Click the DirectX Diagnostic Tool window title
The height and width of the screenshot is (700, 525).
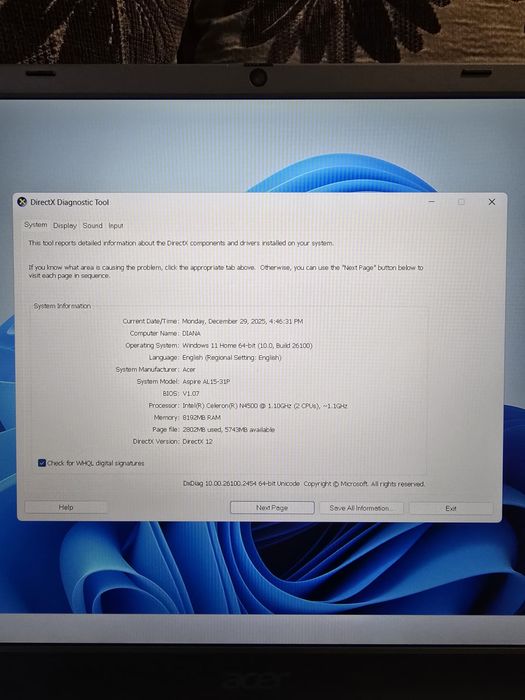point(69,202)
